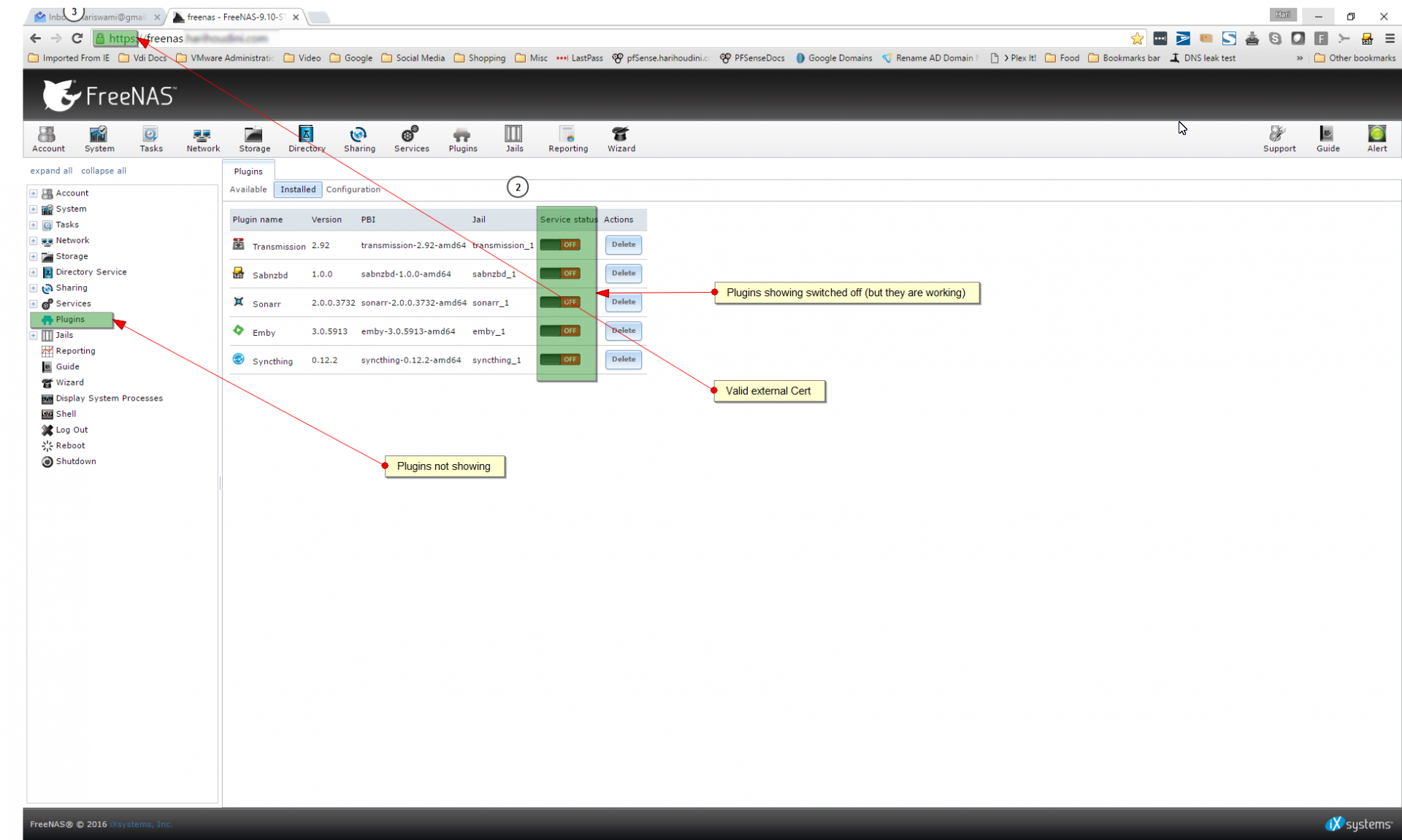Open Shell from the sidebar tree
Screen dimensions: 1402x840
(66, 414)
